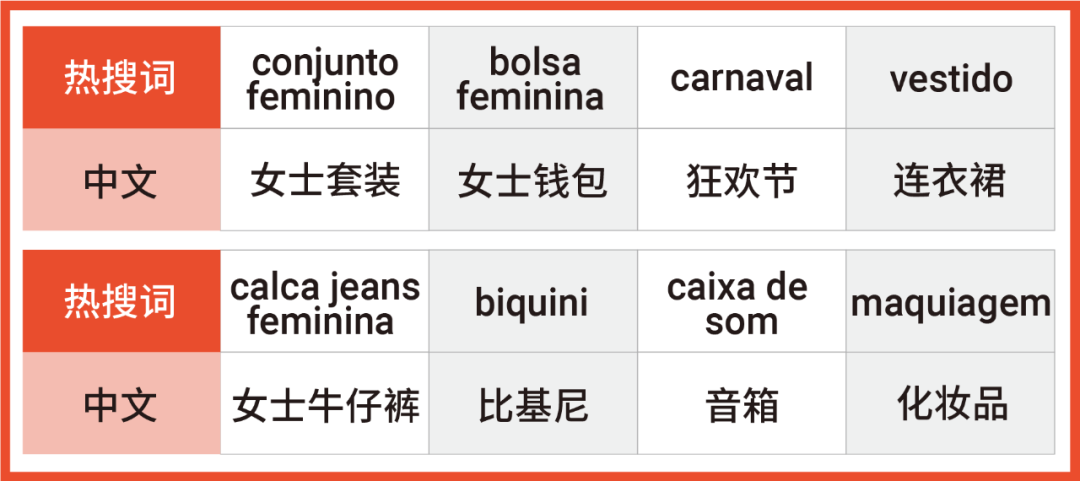Select the 'carnaval' cell

pos(741,79)
